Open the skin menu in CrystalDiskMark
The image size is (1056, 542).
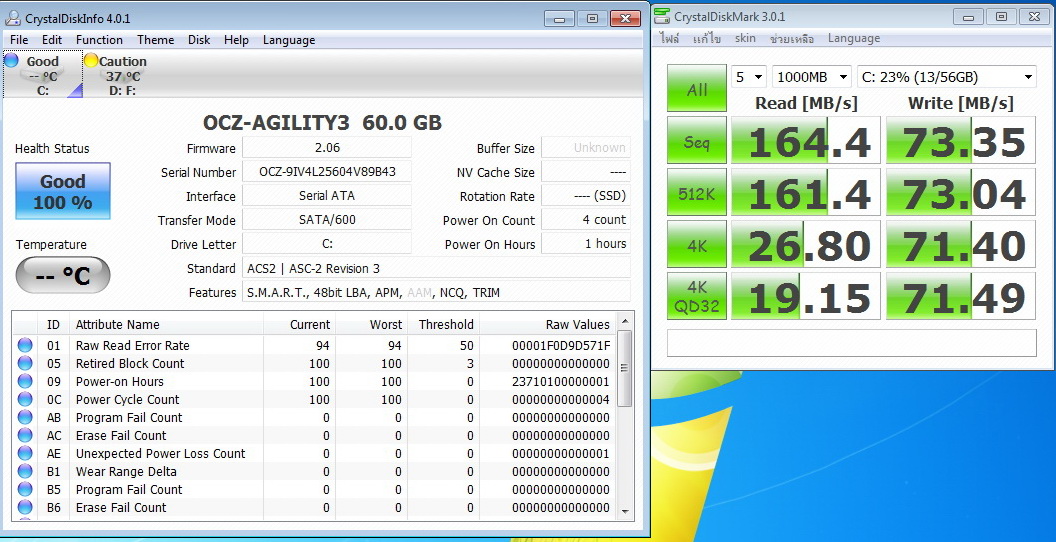click(x=745, y=38)
